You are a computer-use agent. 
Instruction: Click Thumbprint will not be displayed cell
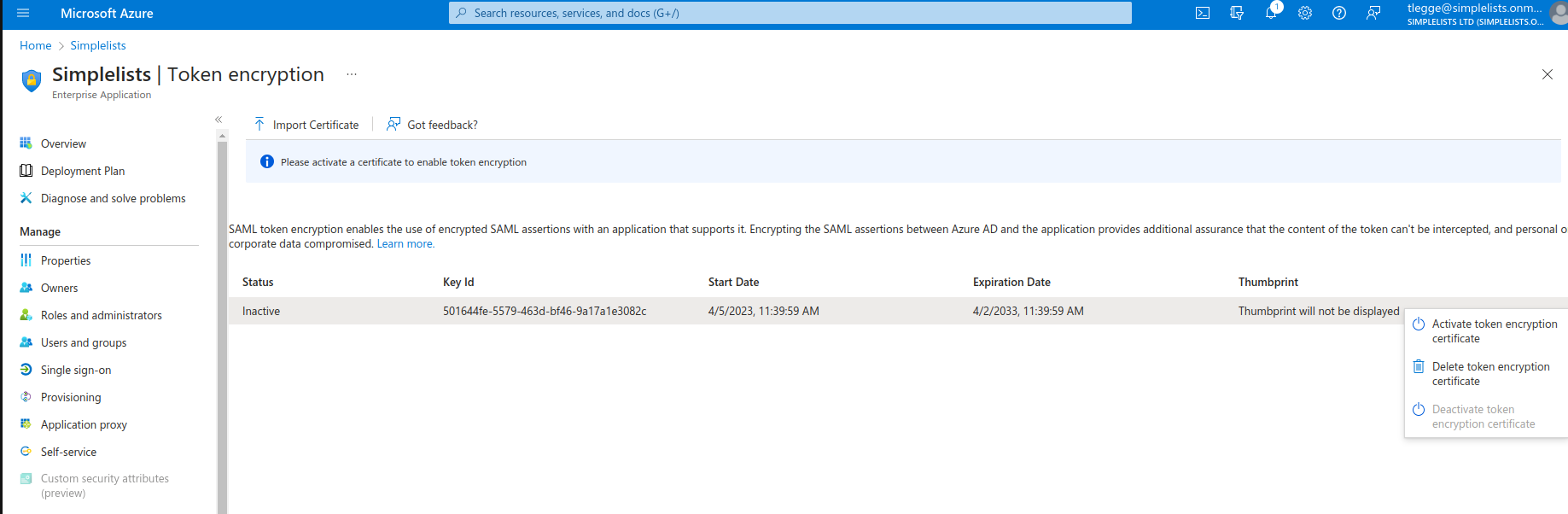(1319, 311)
